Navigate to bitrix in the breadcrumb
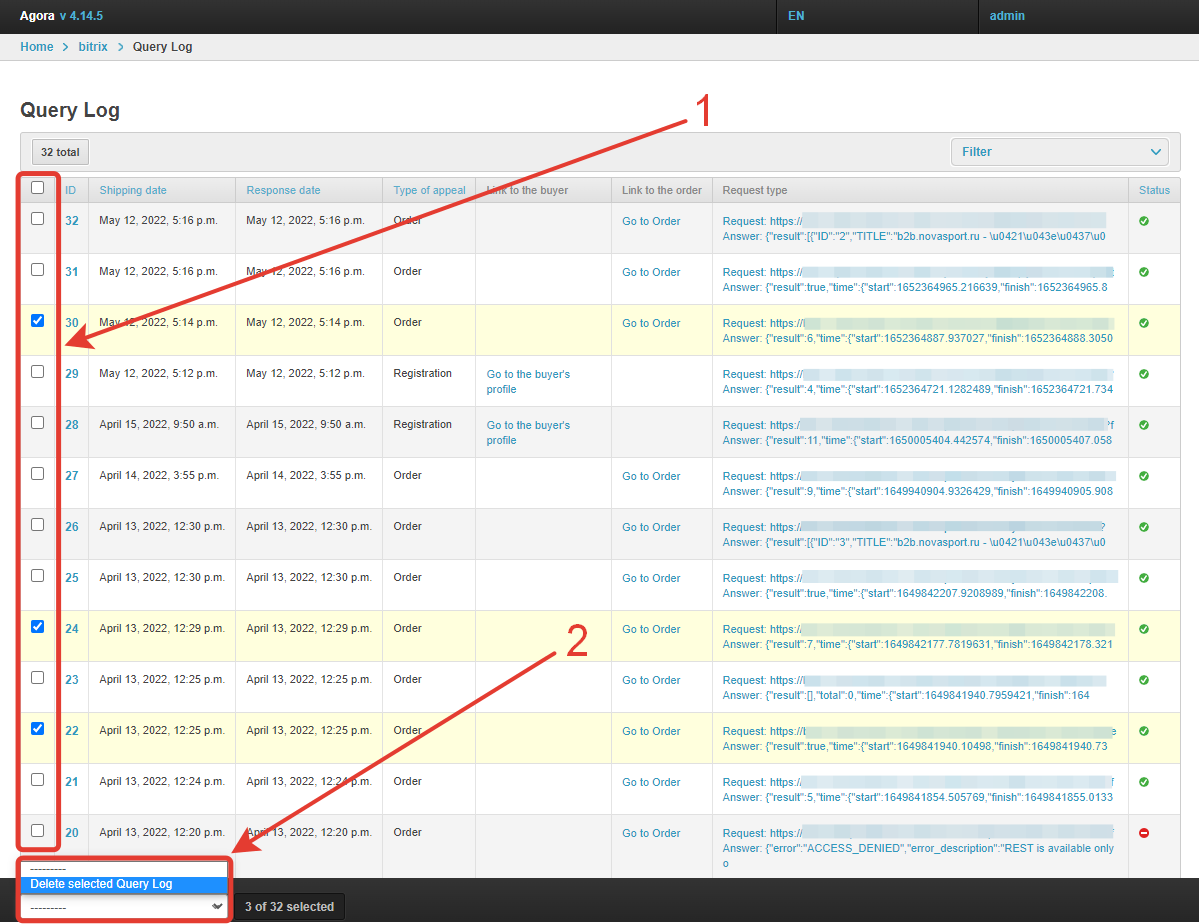Viewport: 1199px width, 924px height. (93, 47)
